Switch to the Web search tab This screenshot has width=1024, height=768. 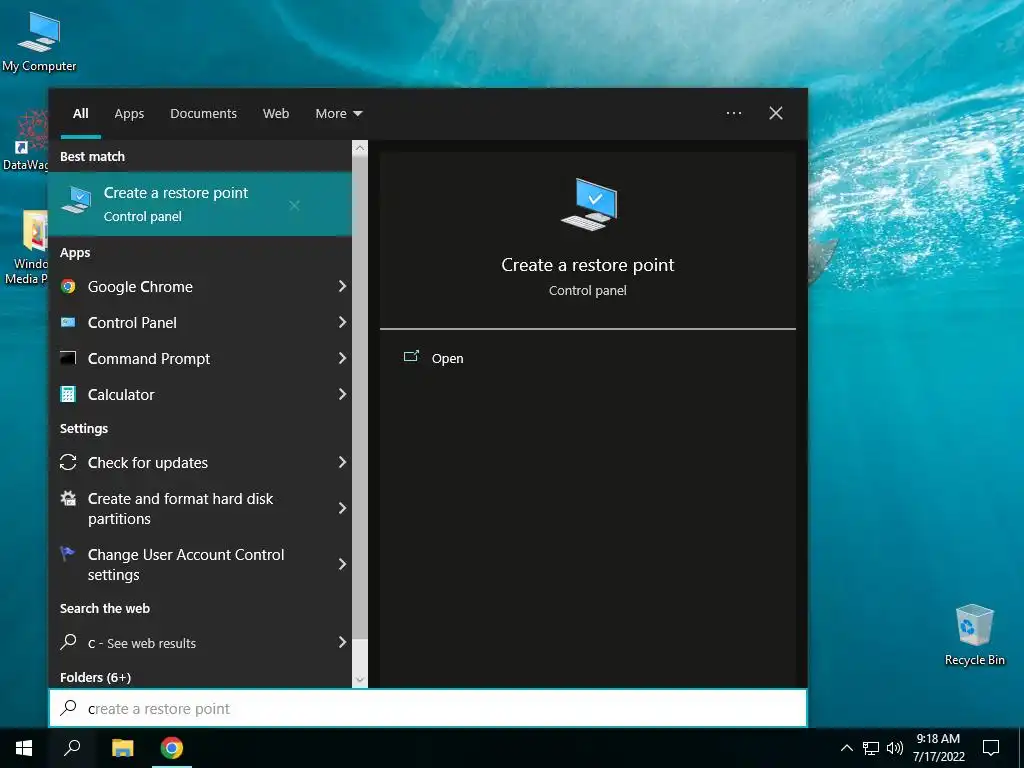coord(276,114)
